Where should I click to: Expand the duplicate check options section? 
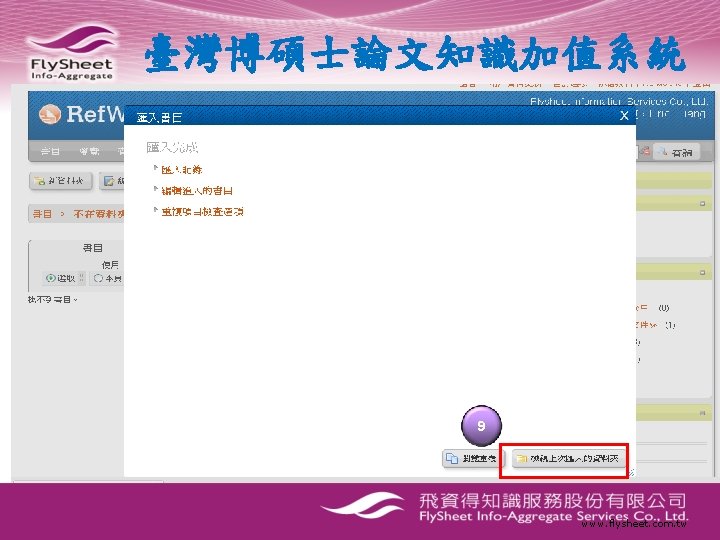(202, 212)
